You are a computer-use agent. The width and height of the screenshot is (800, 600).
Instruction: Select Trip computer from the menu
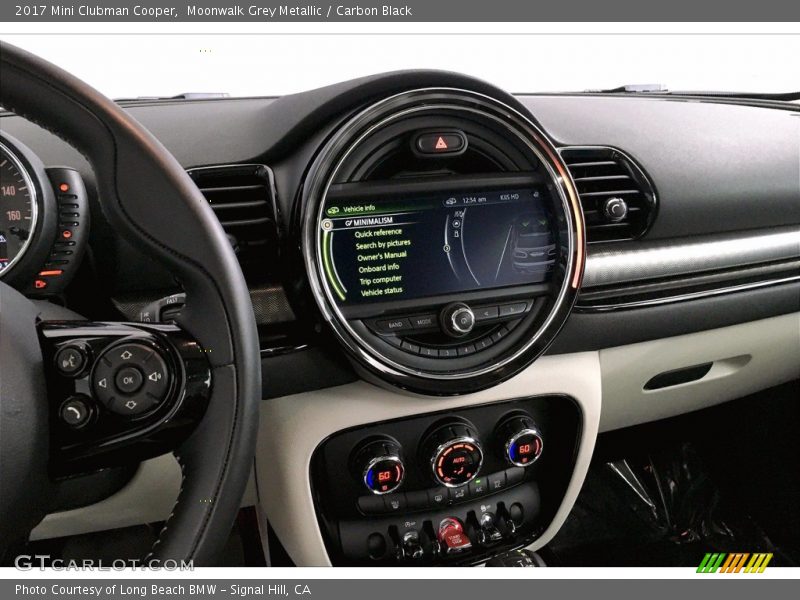coord(380,279)
